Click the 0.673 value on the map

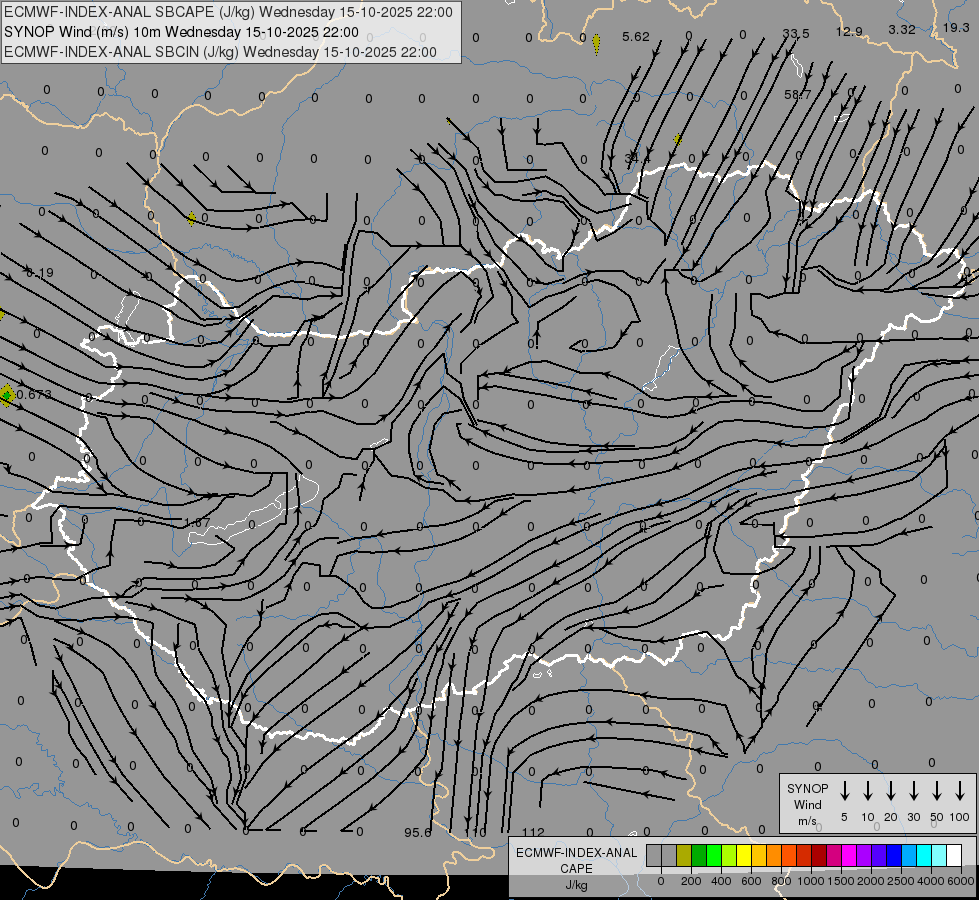click(x=34, y=395)
